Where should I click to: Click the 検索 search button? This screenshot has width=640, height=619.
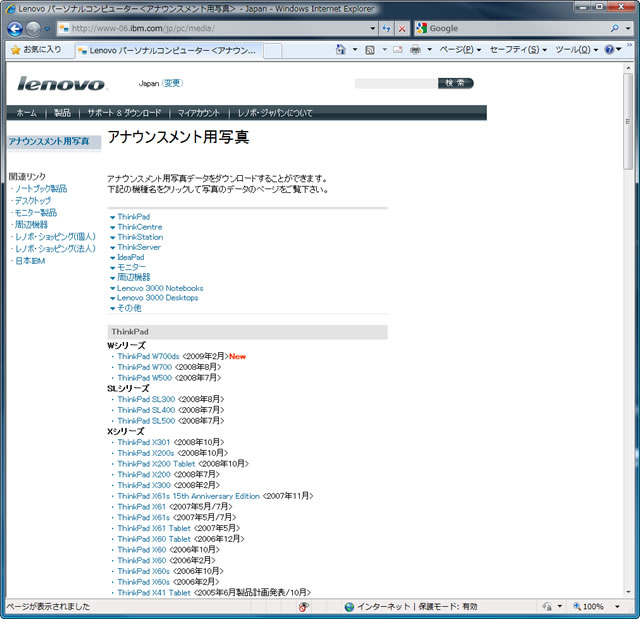(x=455, y=83)
